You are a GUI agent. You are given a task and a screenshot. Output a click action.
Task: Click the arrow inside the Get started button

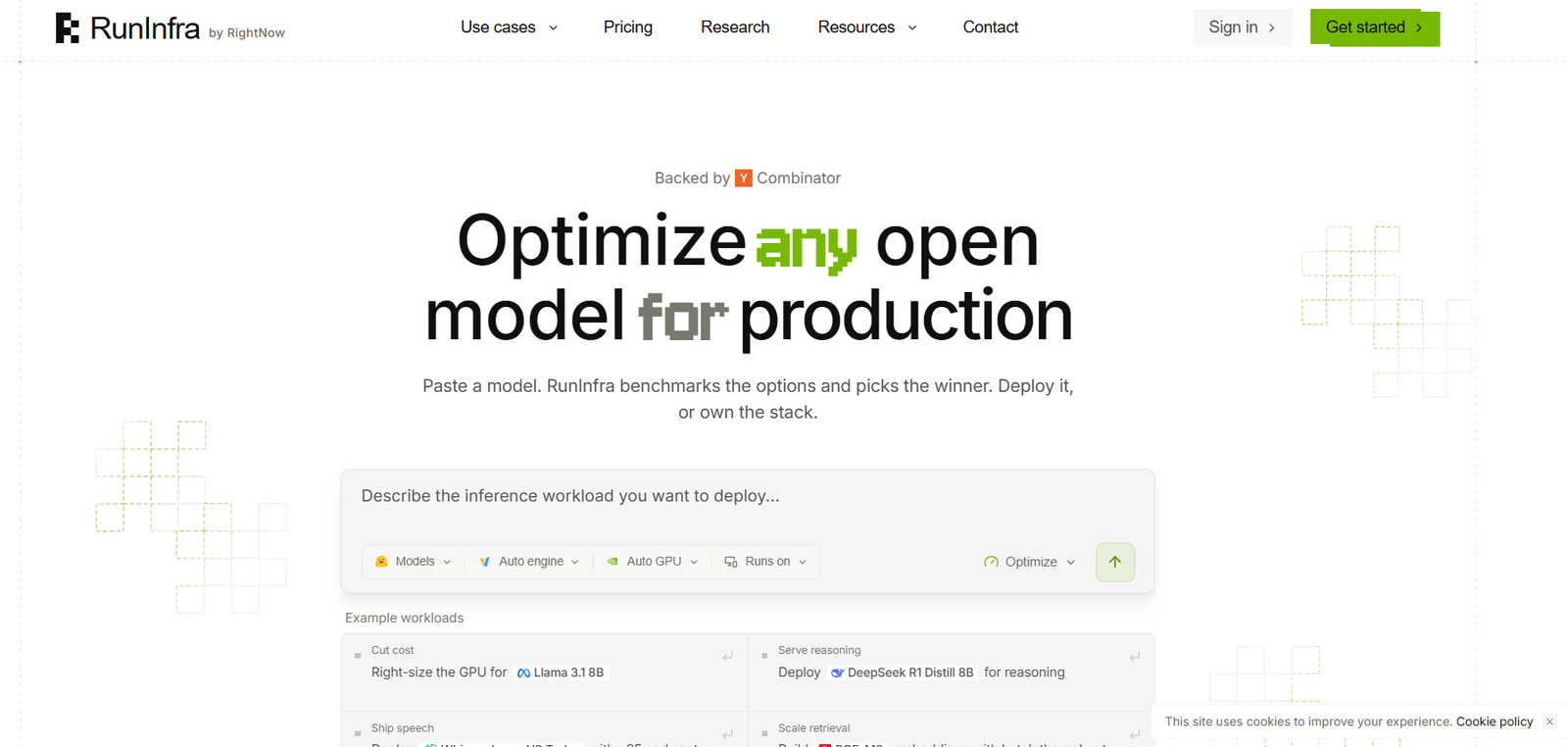click(1418, 27)
